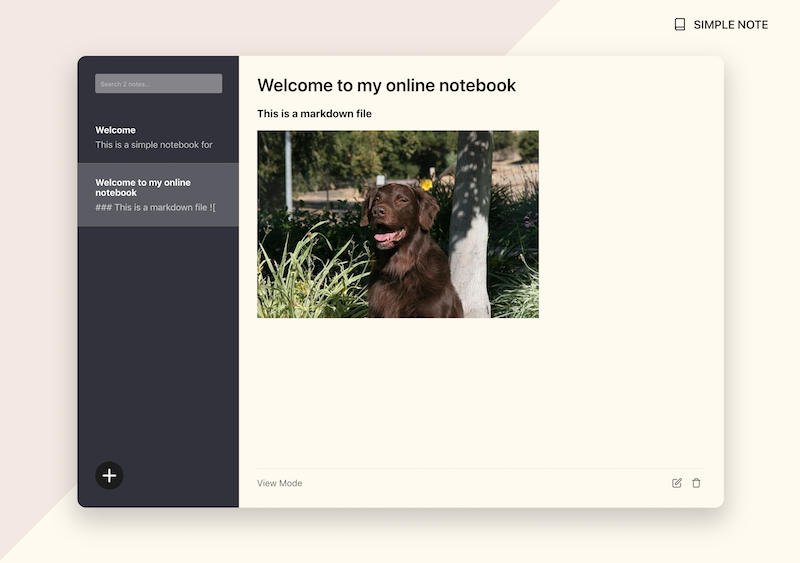Click the View Mode label
This screenshot has height=563, width=800.
(279, 483)
